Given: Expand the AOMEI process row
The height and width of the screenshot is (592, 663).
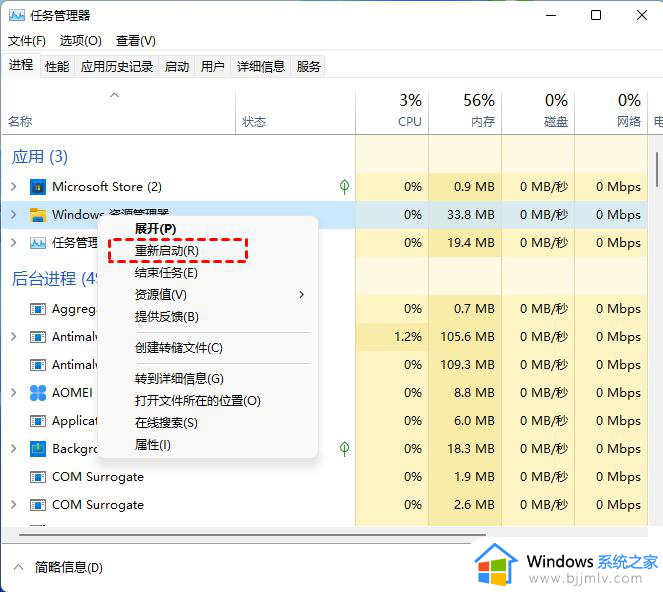Looking at the screenshot, I should point(14,393).
